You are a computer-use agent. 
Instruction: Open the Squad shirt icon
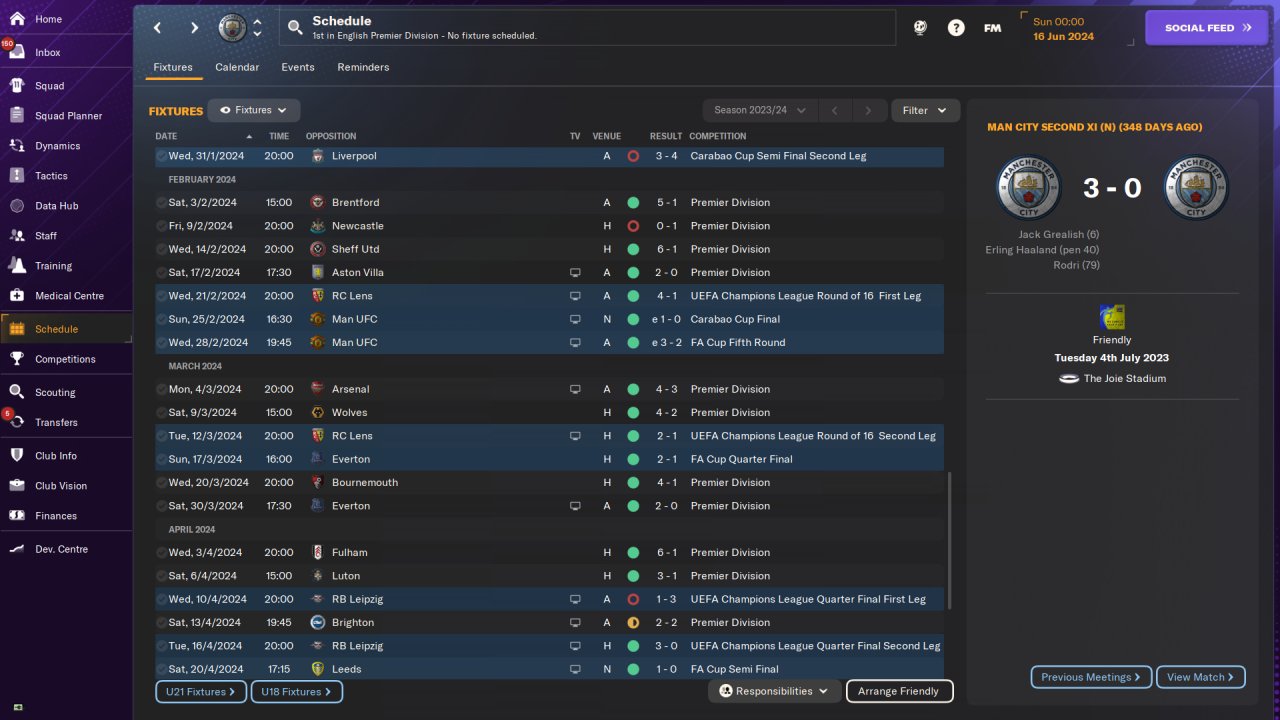[17, 86]
